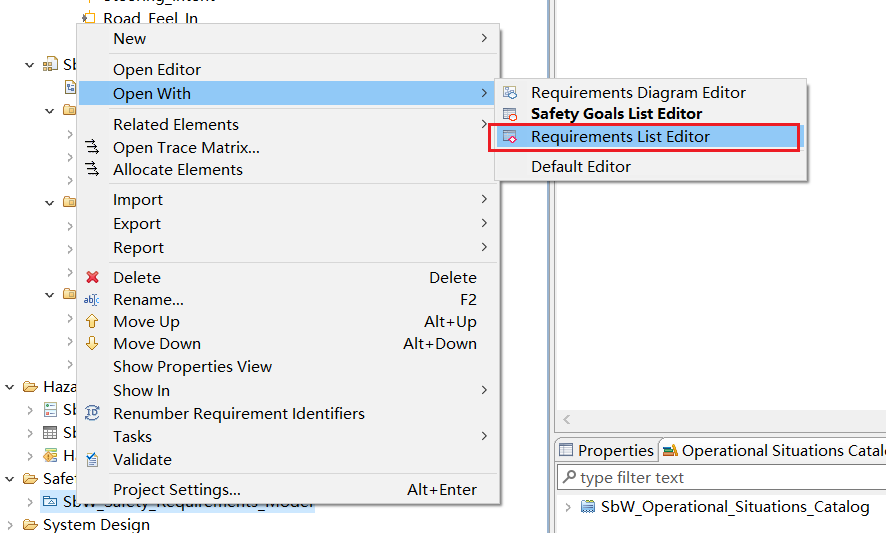Select Show Properties View
The width and height of the screenshot is (886, 533).
coord(288,367)
